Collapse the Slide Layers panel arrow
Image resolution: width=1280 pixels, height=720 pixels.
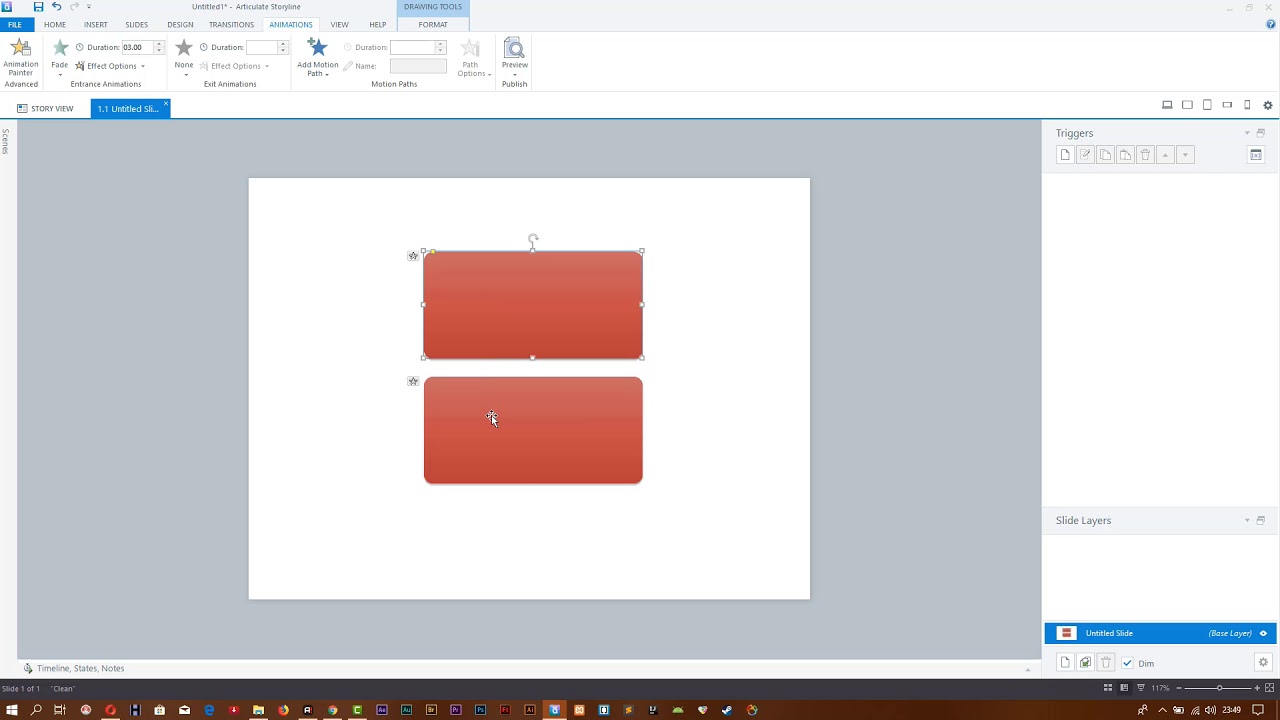1247,520
